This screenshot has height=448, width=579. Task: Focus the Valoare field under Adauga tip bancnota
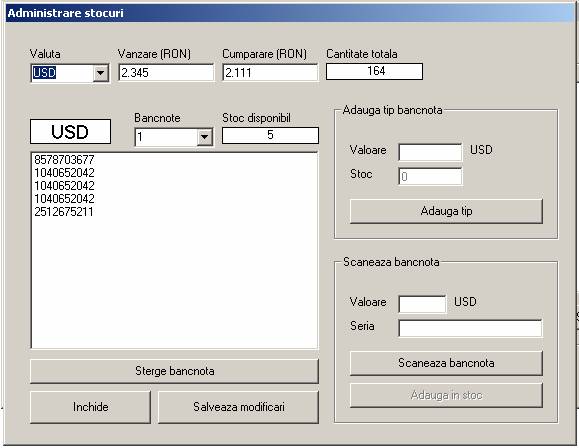430,152
